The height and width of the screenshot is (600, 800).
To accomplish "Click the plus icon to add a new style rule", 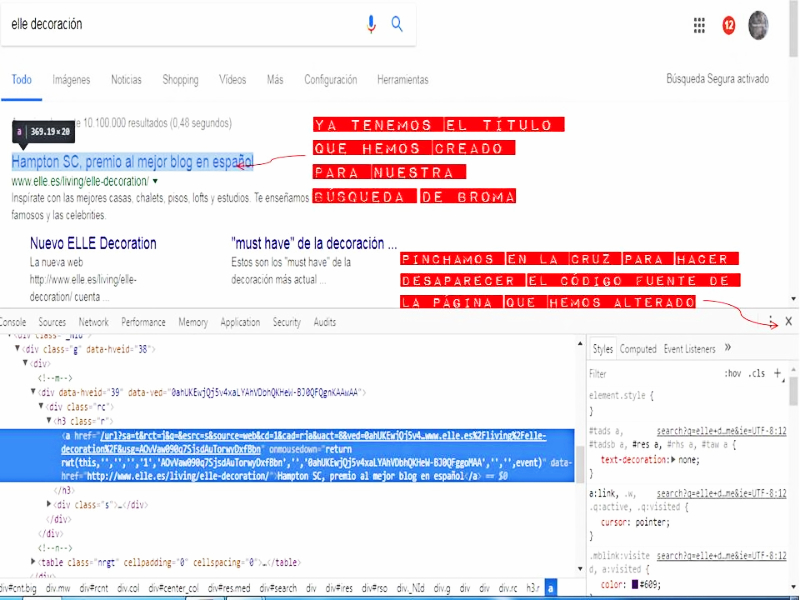I will coord(777,373).
